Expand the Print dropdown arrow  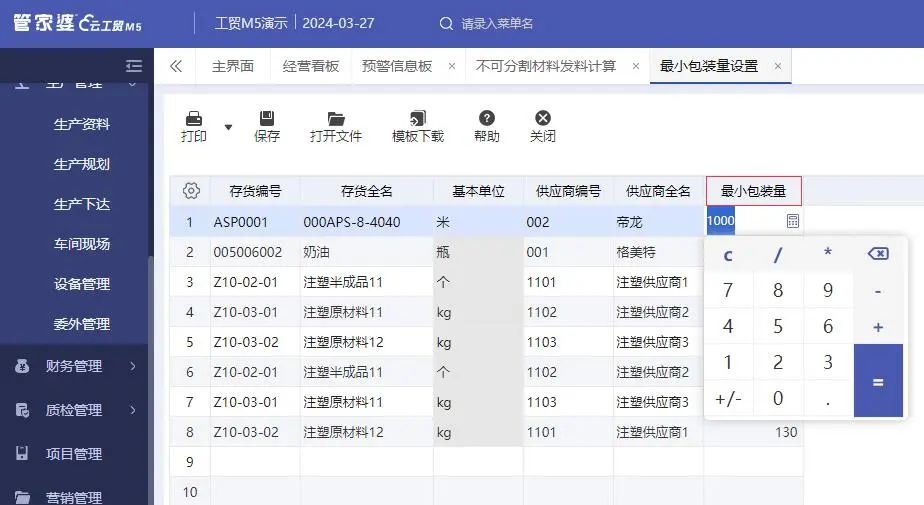tap(228, 127)
